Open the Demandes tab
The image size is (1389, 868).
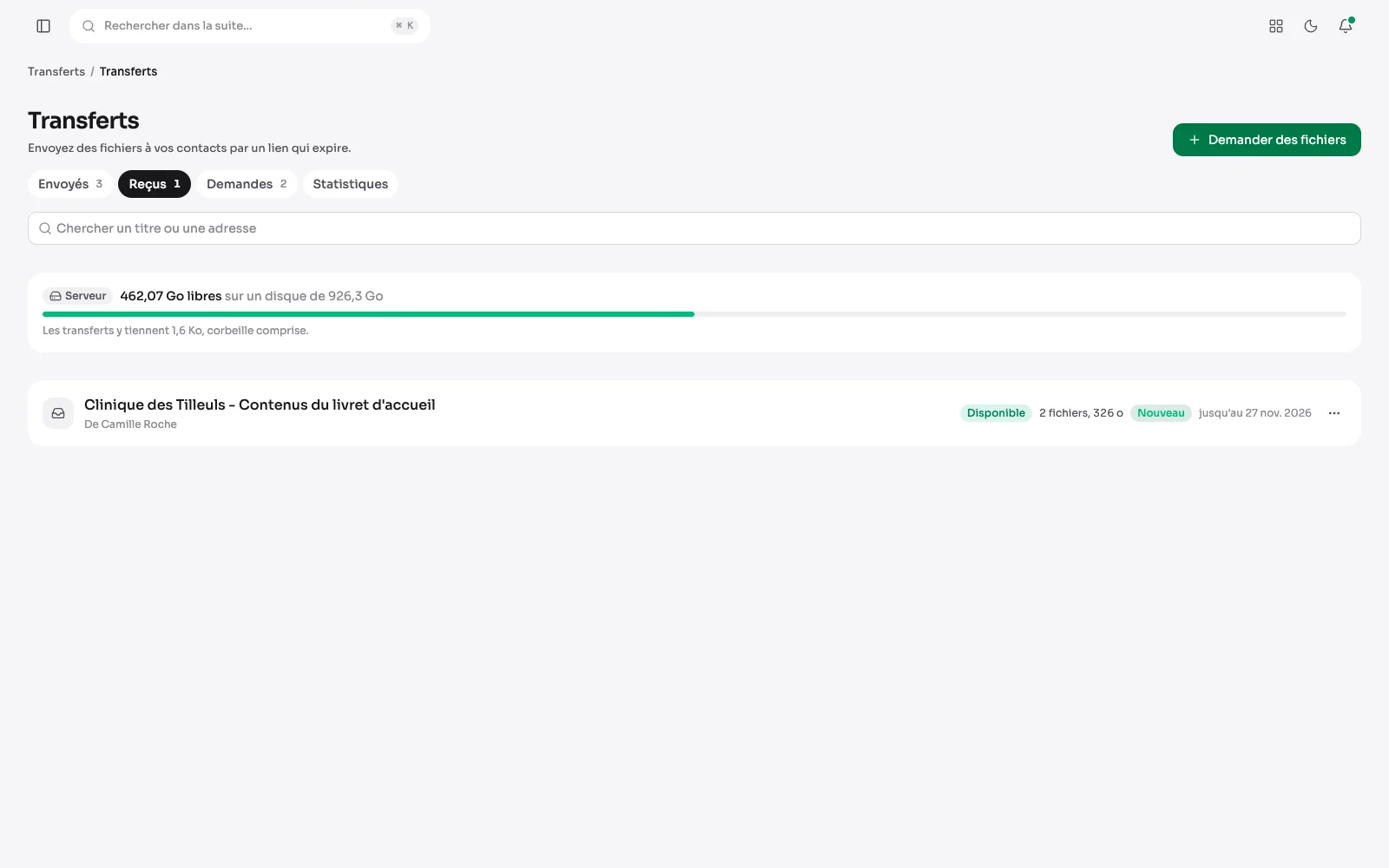[x=247, y=184]
